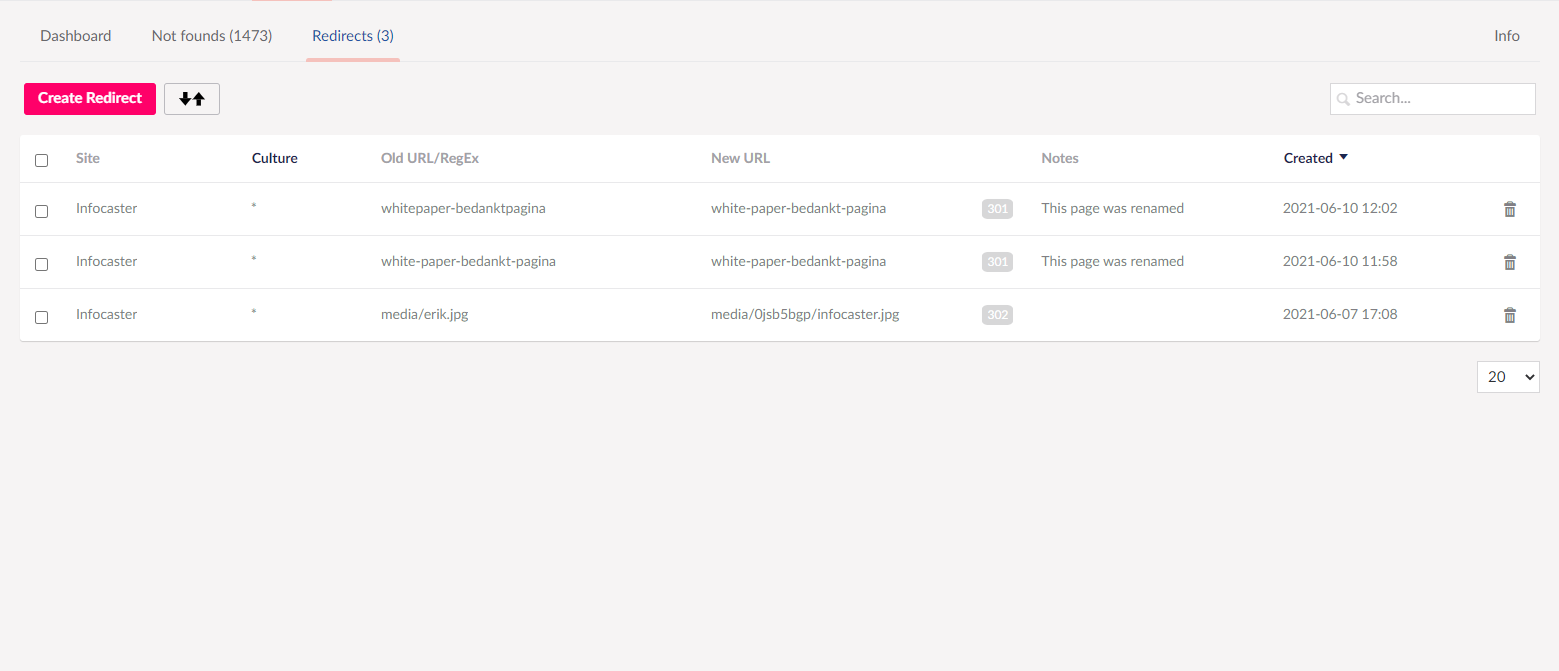
Task: Click the search magnifier icon
Action: (x=1344, y=99)
